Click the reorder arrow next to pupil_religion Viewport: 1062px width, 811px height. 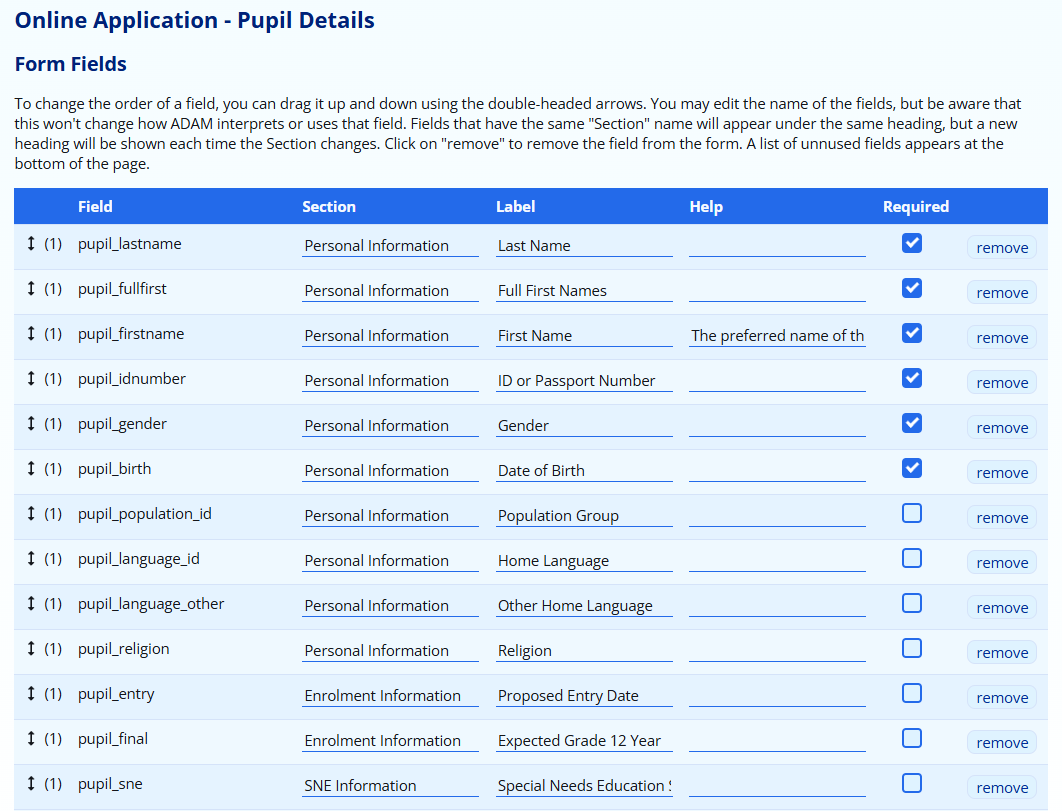31,648
